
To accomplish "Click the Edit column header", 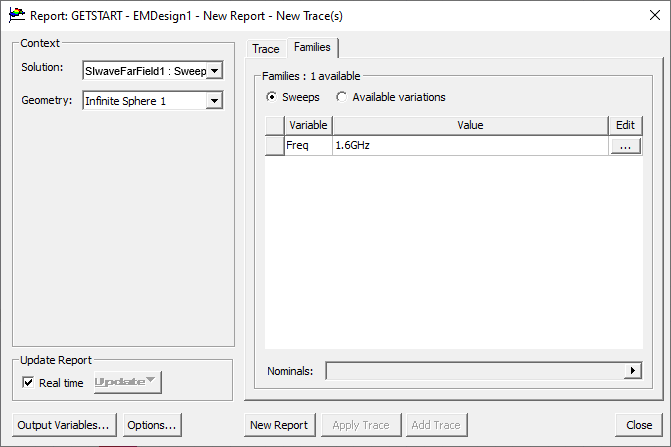I will [x=625, y=125].
